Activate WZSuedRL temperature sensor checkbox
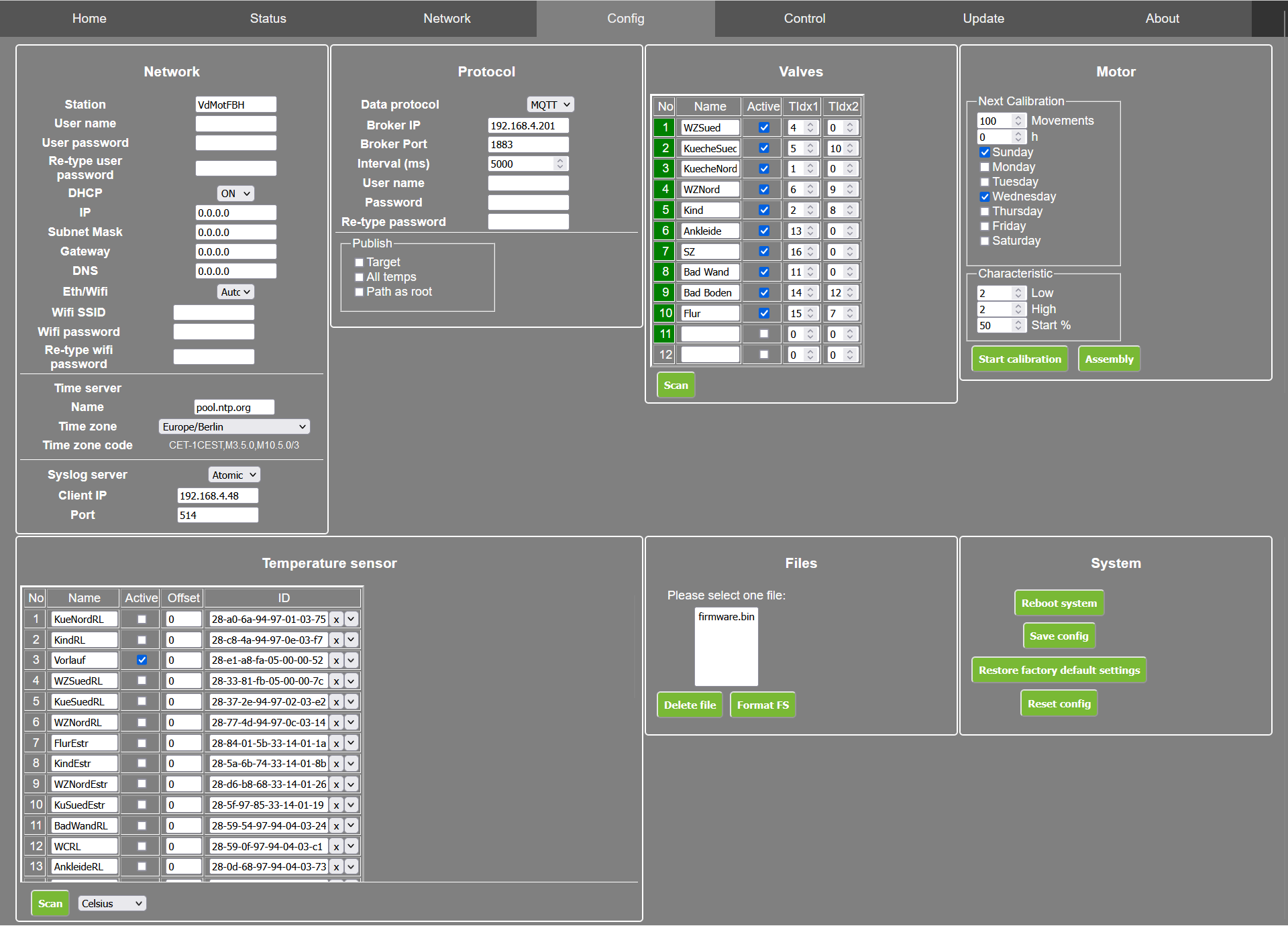The width and height of the screenshot is (1288, 926). (142, 681)
